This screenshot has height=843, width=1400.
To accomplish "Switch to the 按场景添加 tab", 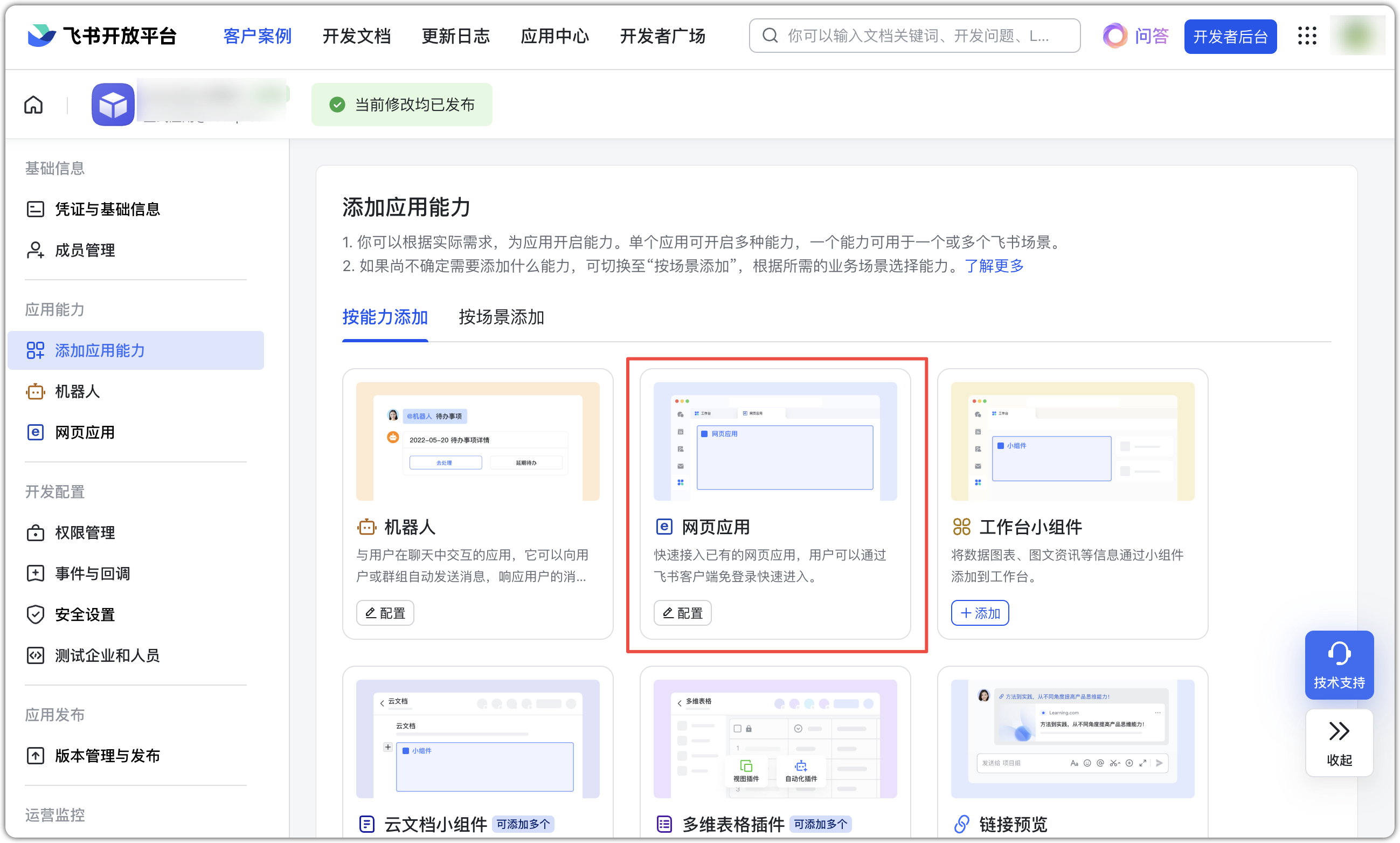I will pos(501,317).
